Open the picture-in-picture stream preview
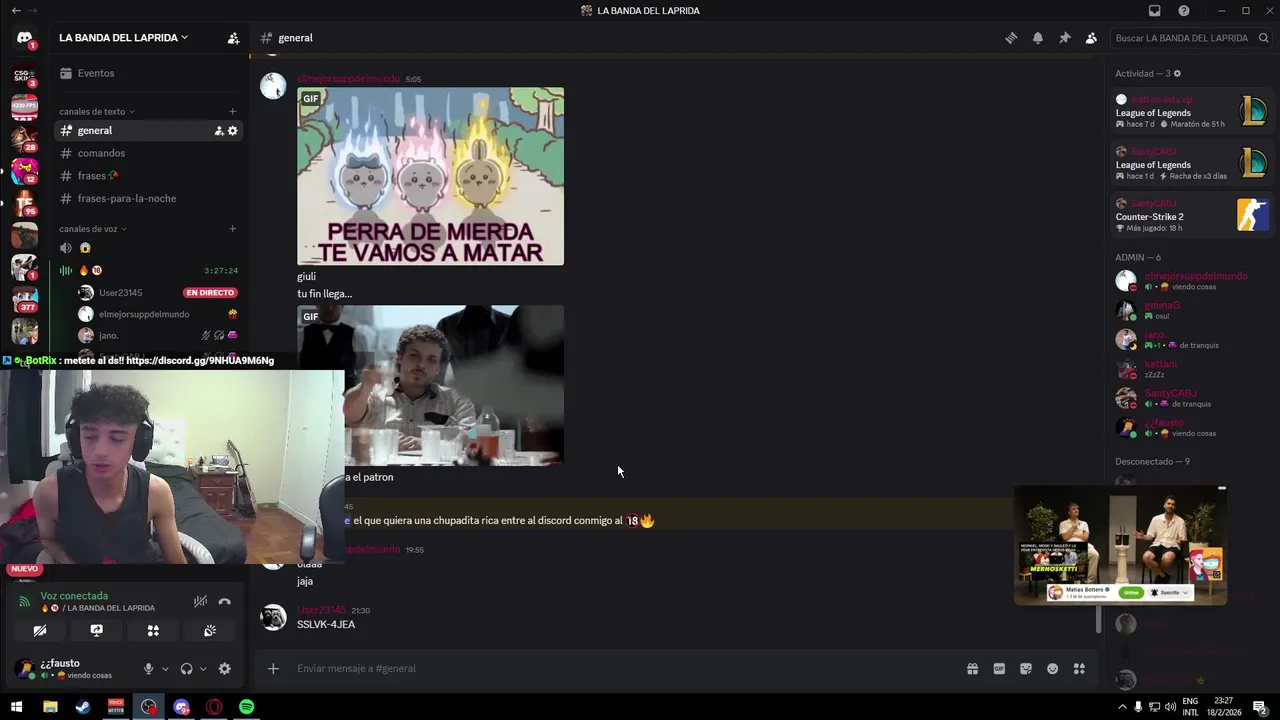 (x=1120, y=545)
